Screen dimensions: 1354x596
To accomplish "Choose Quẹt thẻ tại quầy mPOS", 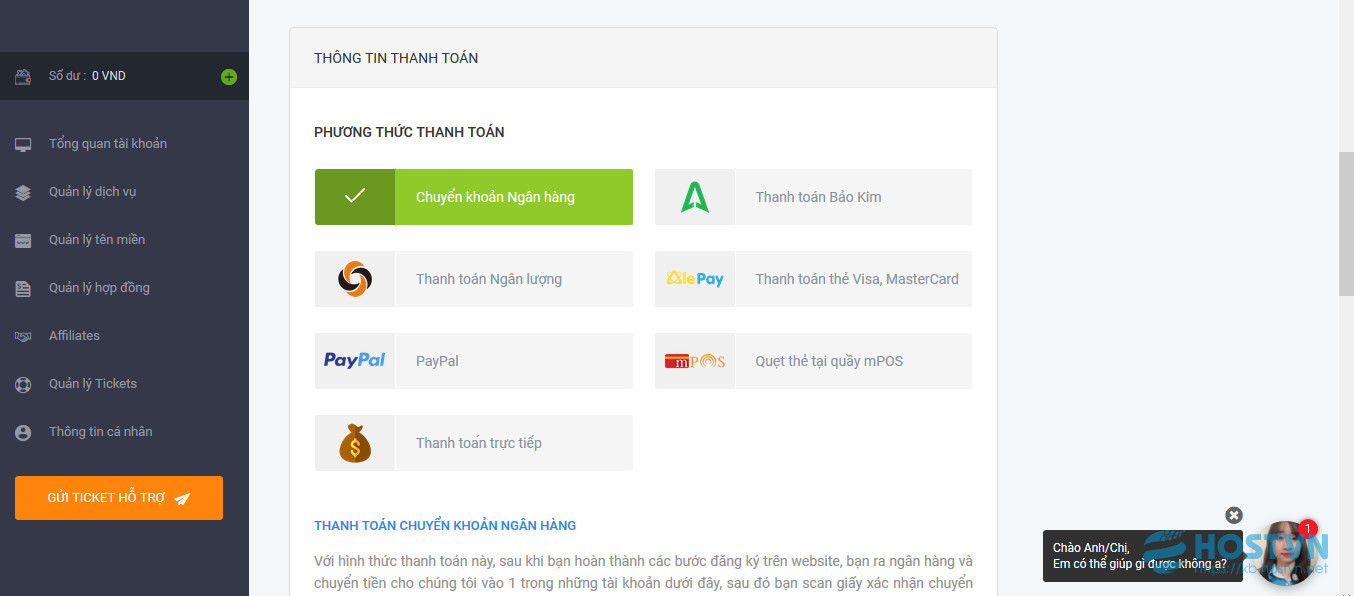I will pyautogui.click(x=813, y=361).
